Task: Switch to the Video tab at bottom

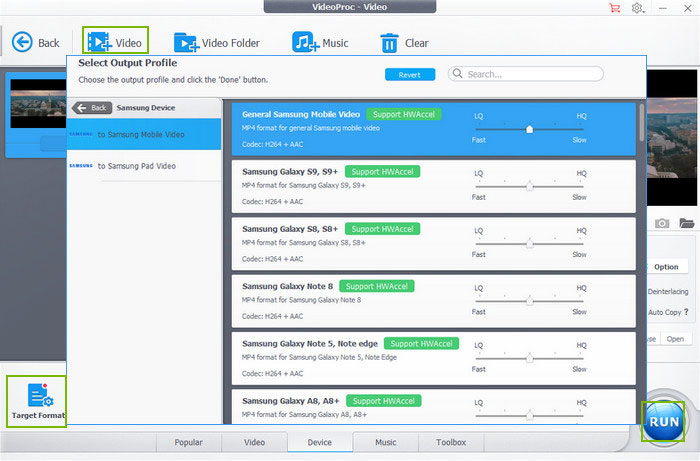Action: pyautogui.click(x=254, y=442)
